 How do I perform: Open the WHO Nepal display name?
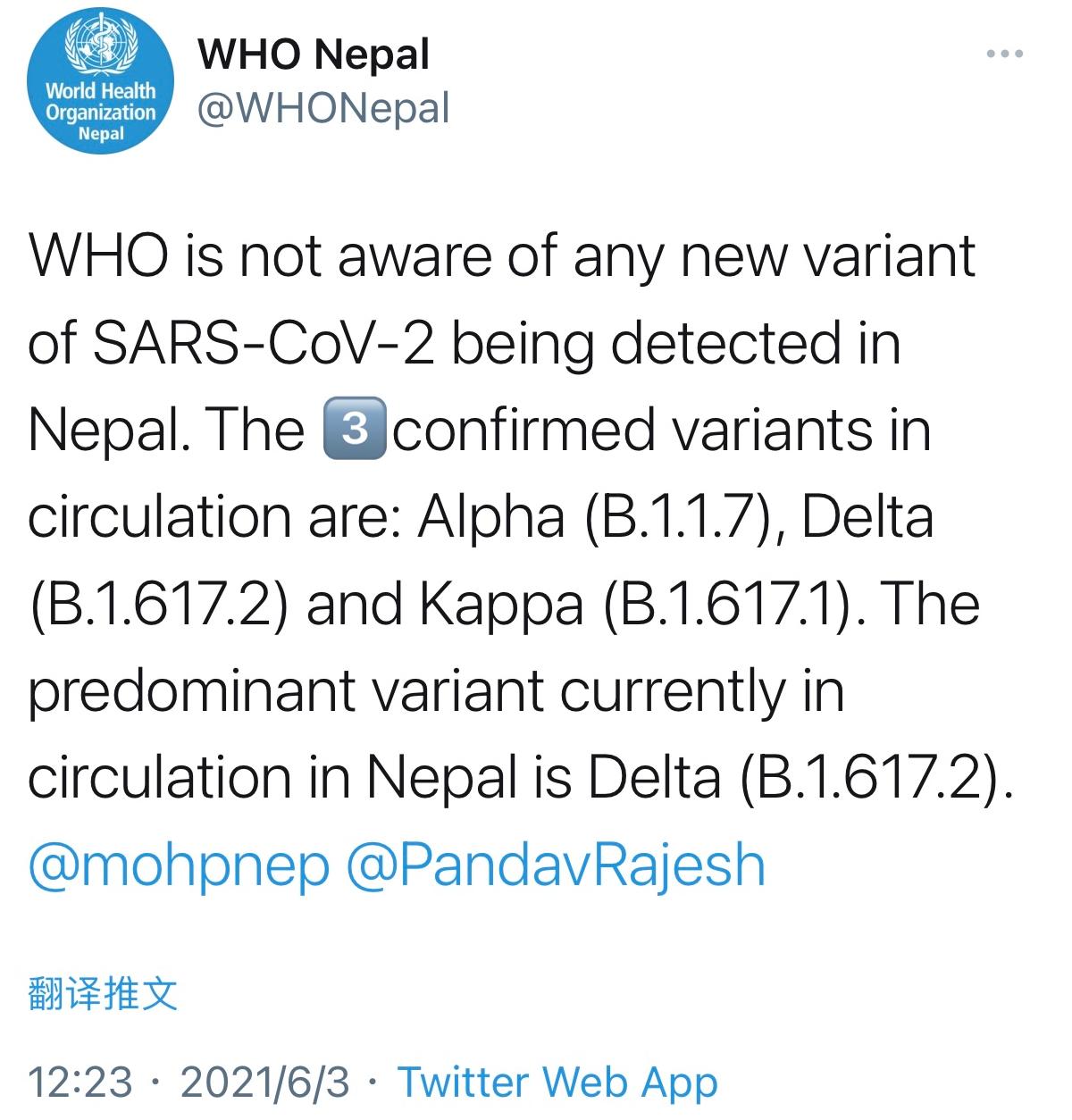[x=314, y=54]
